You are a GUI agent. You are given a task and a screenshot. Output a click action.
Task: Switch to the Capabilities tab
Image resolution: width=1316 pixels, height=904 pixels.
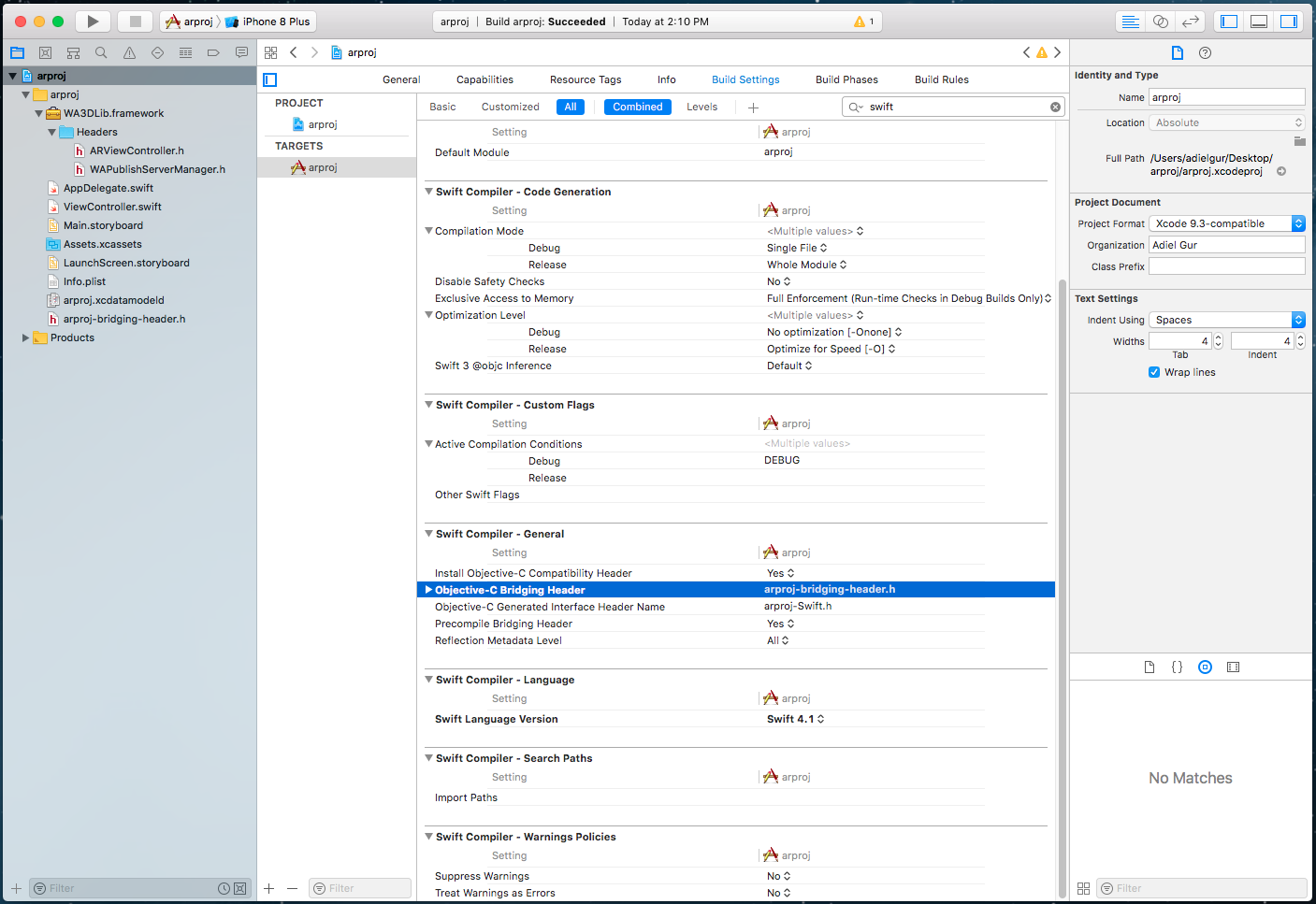coord(484,80)
